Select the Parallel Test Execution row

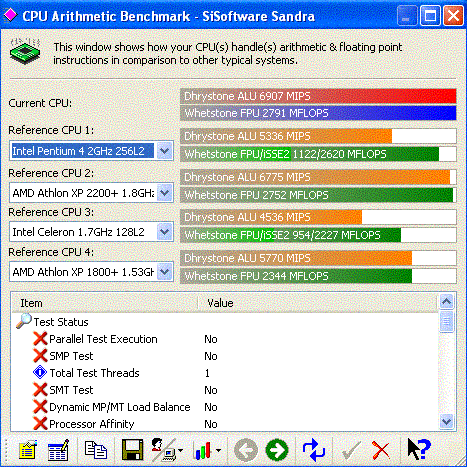click(225, 339)
